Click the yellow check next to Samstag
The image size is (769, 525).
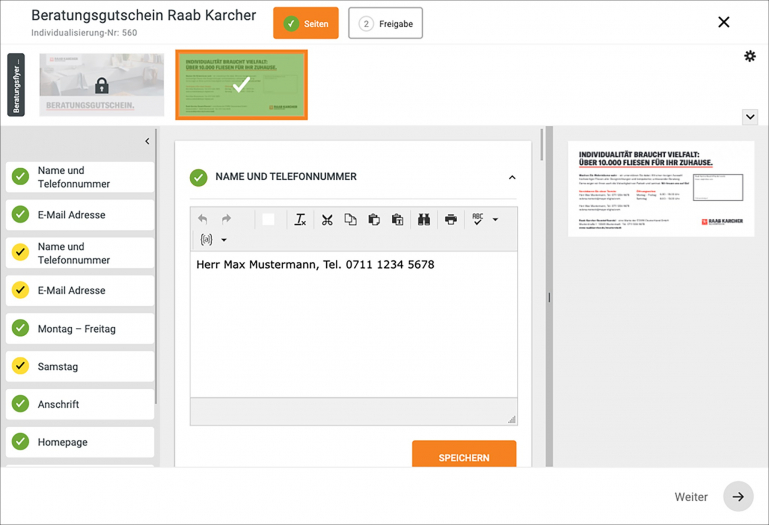20,366
